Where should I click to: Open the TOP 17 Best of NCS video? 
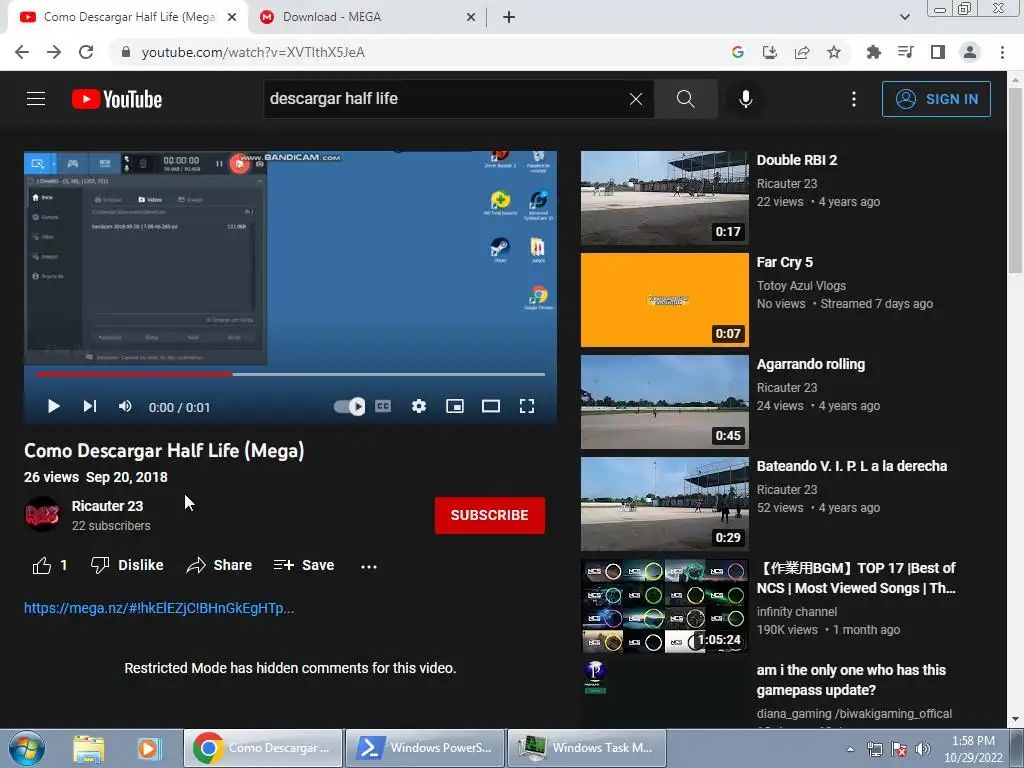click(x=856, y=578)
